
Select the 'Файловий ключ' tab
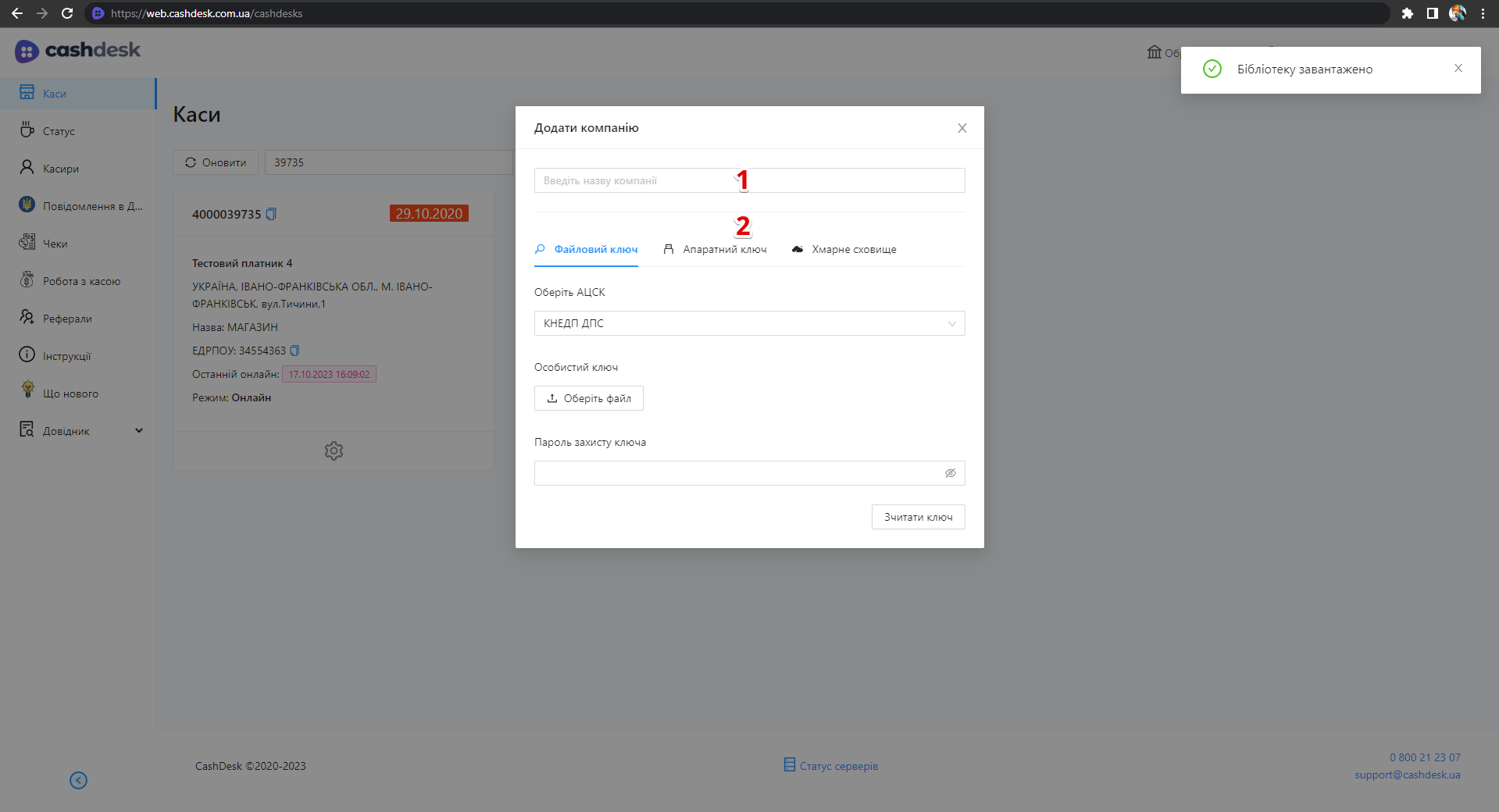point(587,250)
